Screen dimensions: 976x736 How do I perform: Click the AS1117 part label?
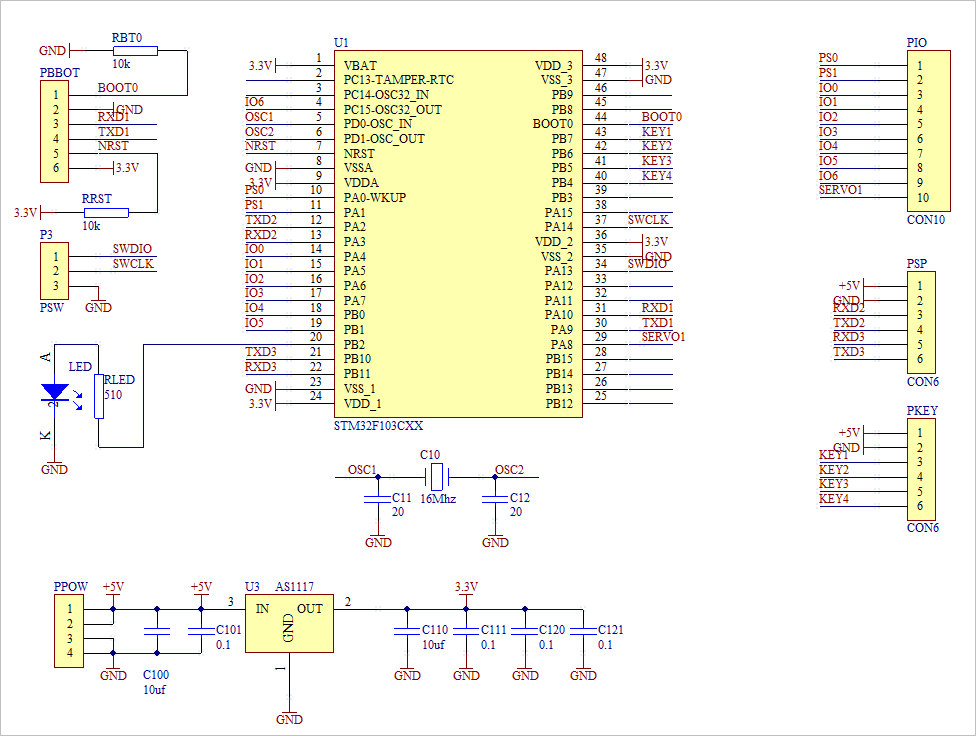pyautogui.click(x=294, y=587)
